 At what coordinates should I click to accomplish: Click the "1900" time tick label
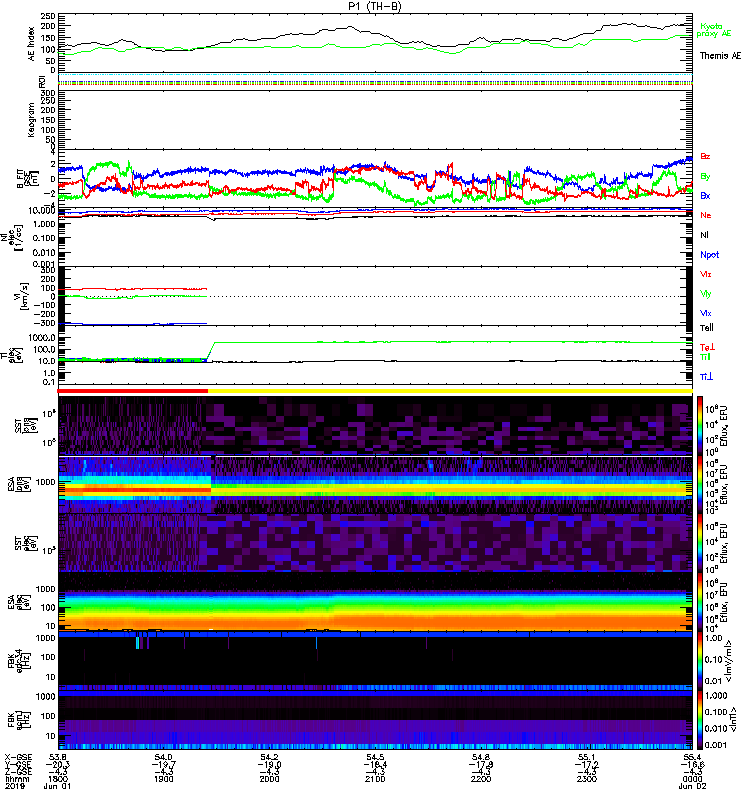click(163, 780)
